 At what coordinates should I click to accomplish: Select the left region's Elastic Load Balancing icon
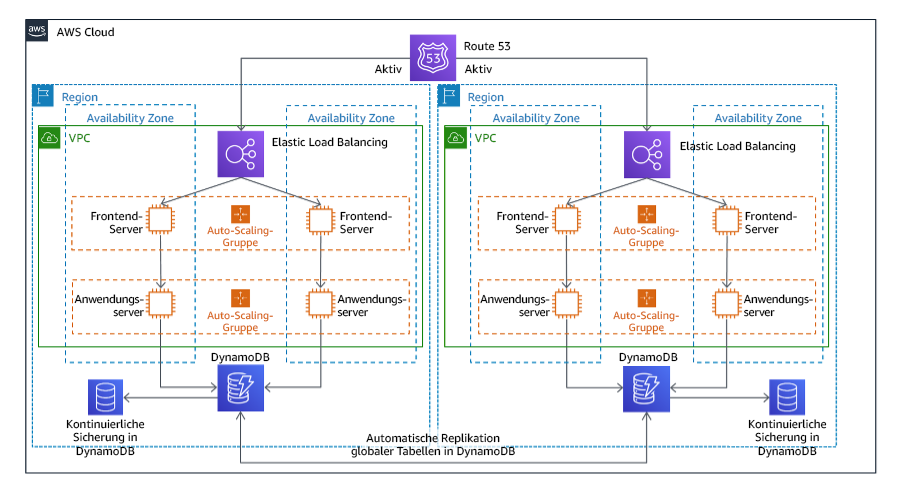[x=240, y=154]
